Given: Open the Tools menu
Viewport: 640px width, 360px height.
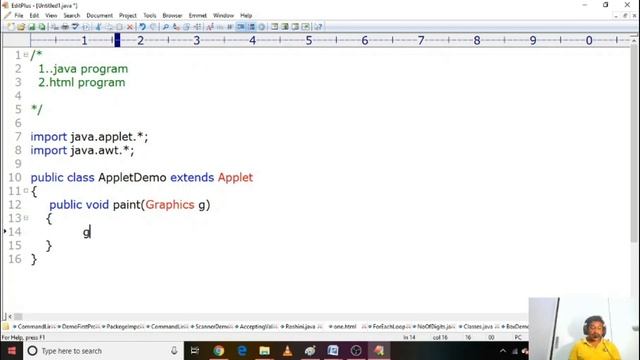Looking at the screenshot, I should pos(150,16).
